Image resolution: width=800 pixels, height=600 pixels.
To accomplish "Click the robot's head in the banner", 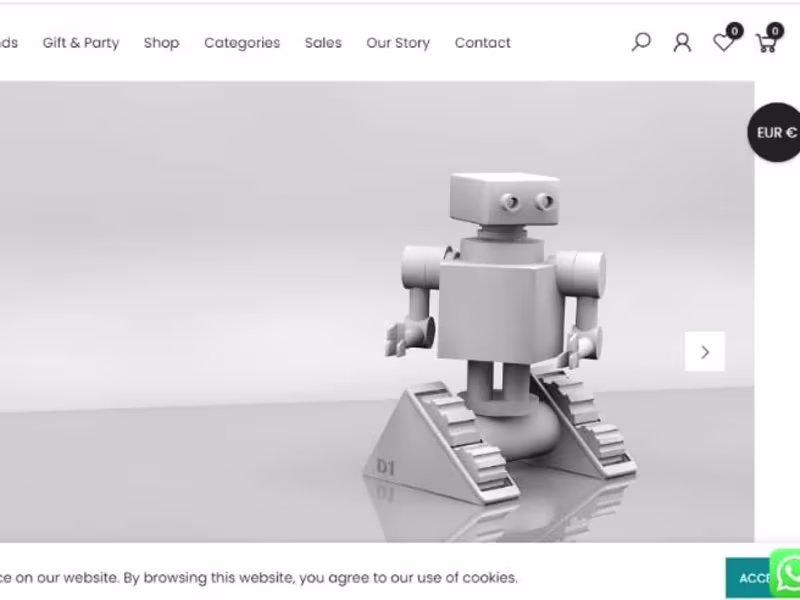I will 504,199.
